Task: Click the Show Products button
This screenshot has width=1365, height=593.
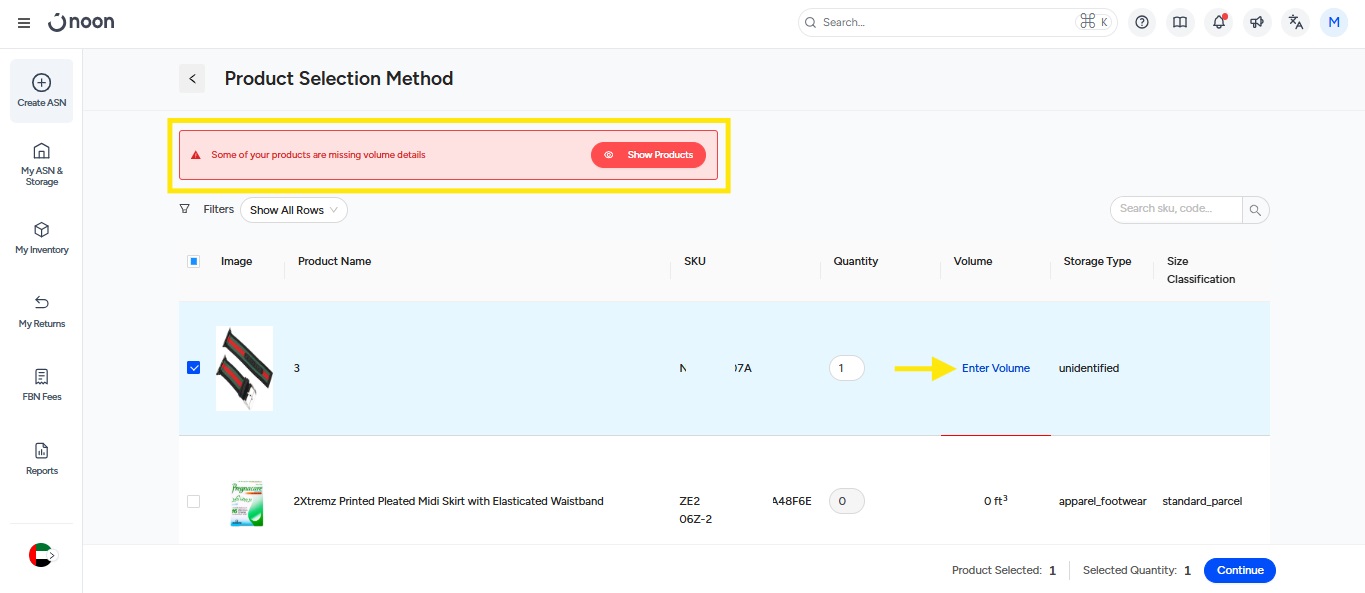Action: (648, 155)
